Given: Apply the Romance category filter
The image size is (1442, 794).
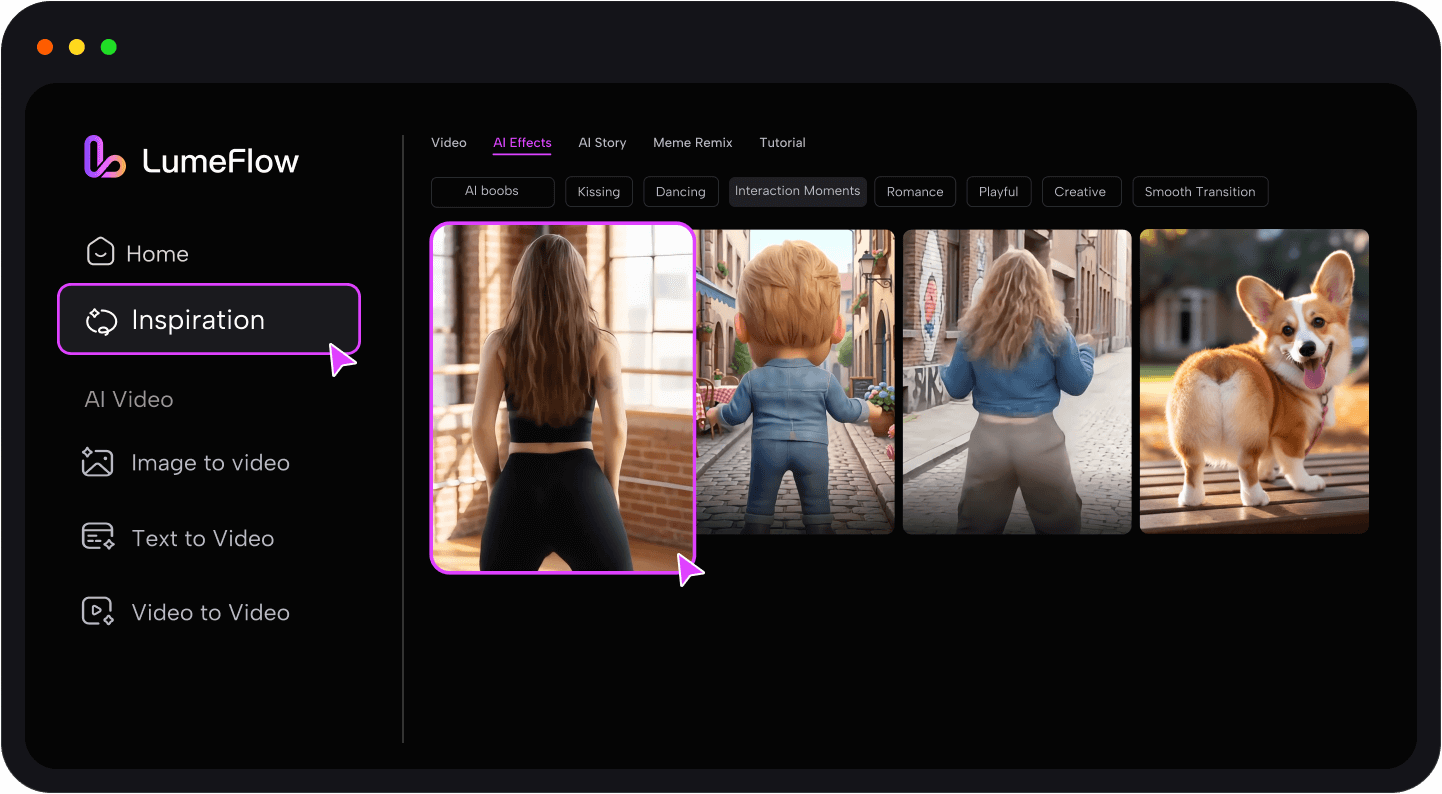Looking at the screenshot, I should pyautogui.click(x=914, y=192).
